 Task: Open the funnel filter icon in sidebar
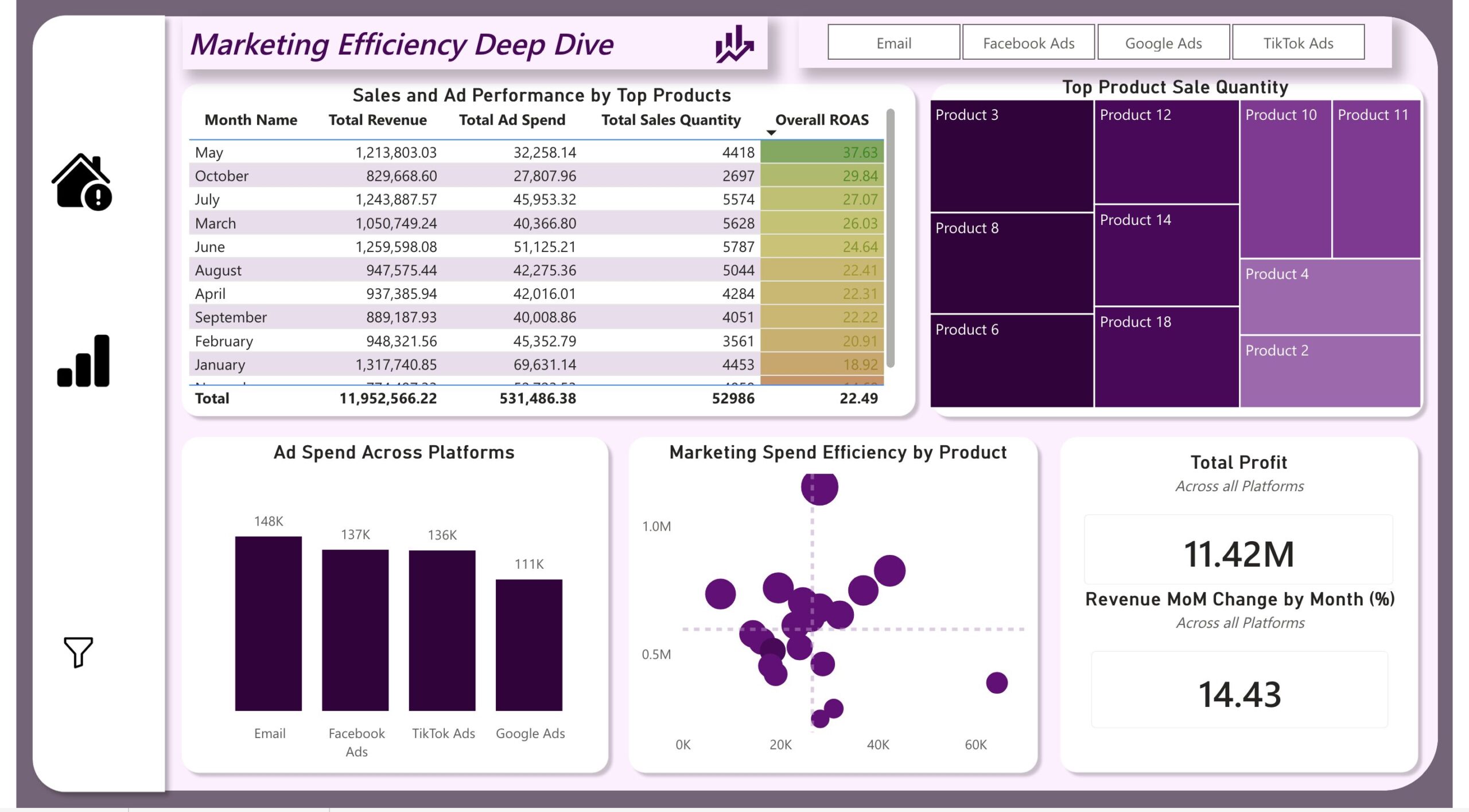[x=78, y=652]
